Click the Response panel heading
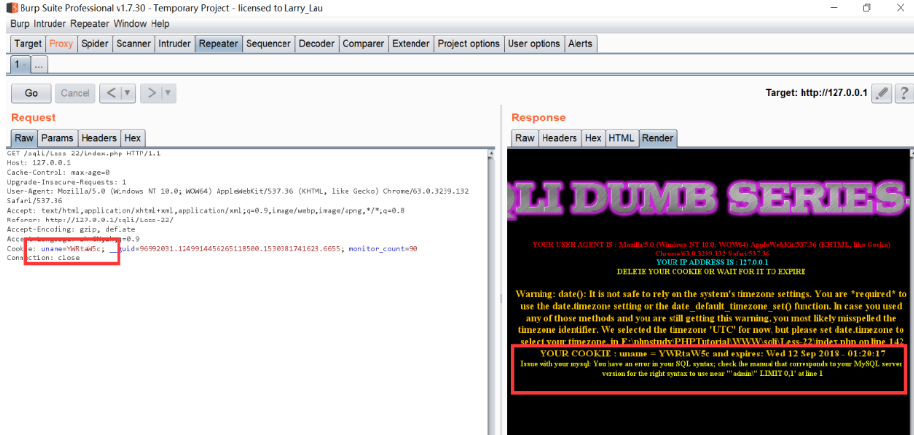914x435 pixels. click(539, 117)
